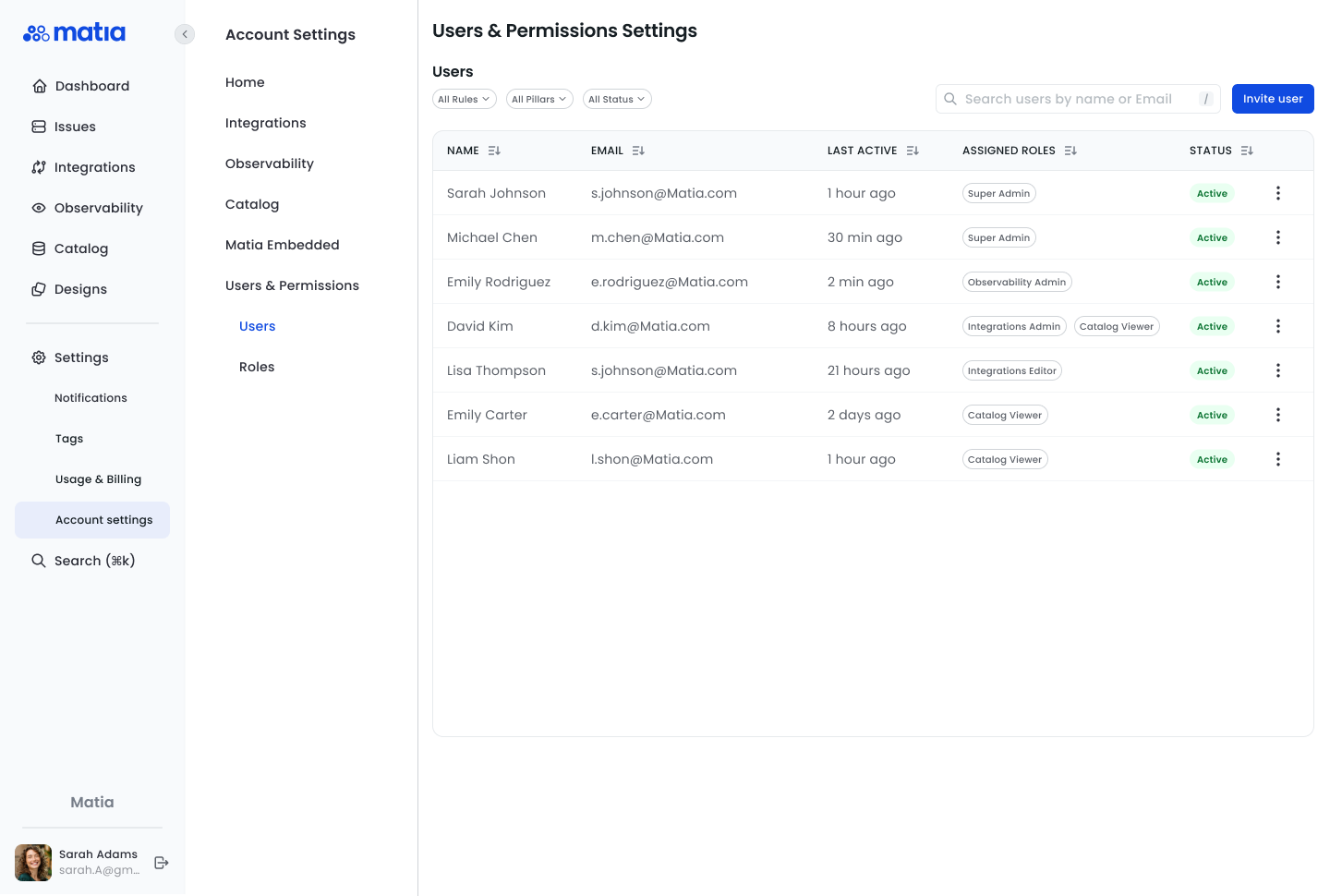Click the sidebar collapse arrow icon
1342x896 pixels.
click(185, 34)
